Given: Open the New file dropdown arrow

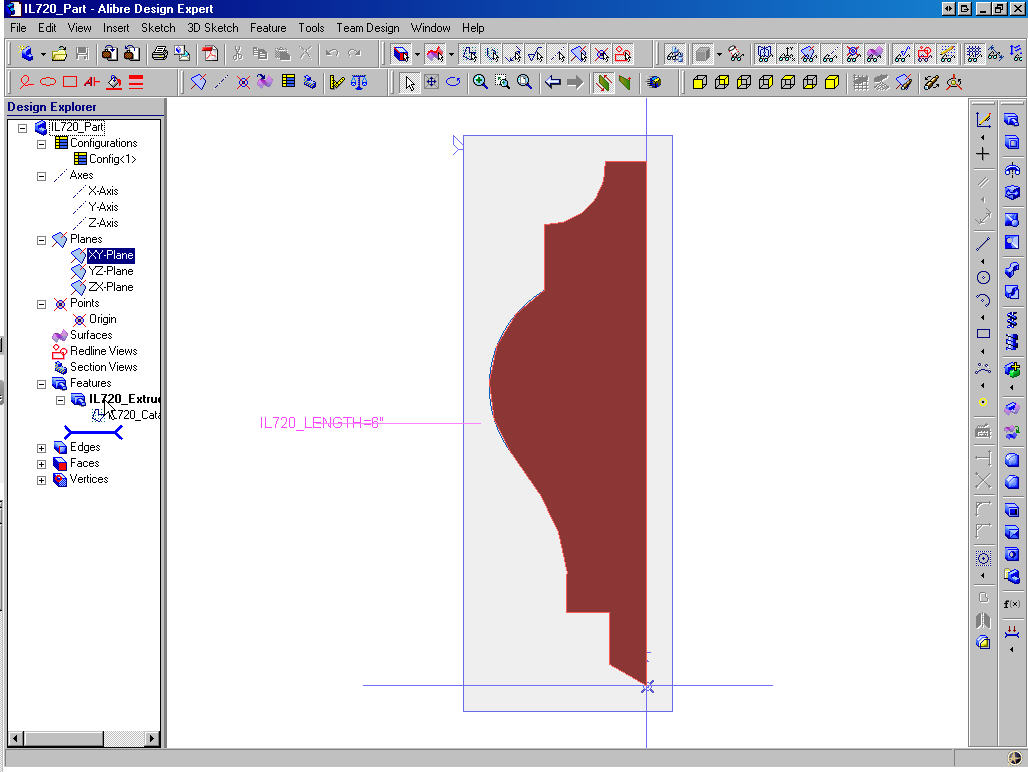Looking at the screenshot, I should [x=41, y=54].
